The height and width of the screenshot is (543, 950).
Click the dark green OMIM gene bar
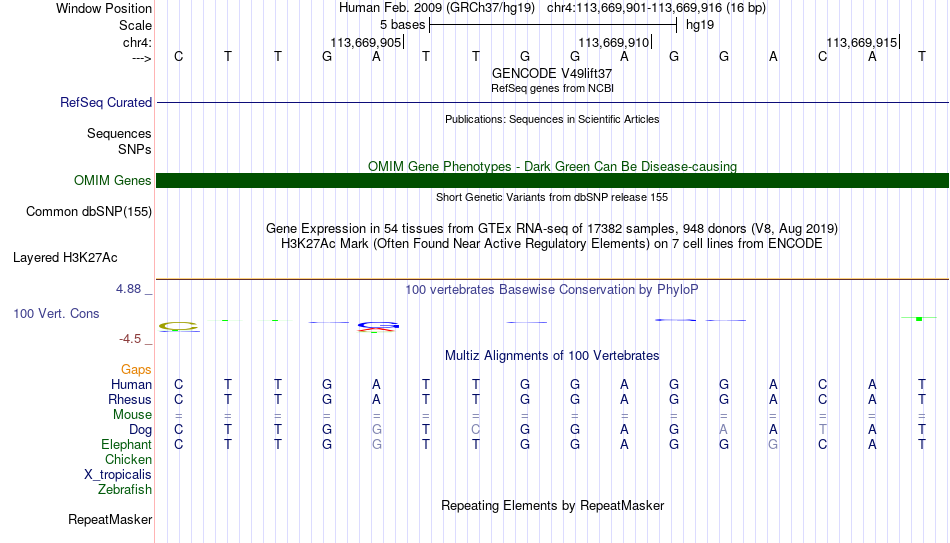(x=553, y=181)
